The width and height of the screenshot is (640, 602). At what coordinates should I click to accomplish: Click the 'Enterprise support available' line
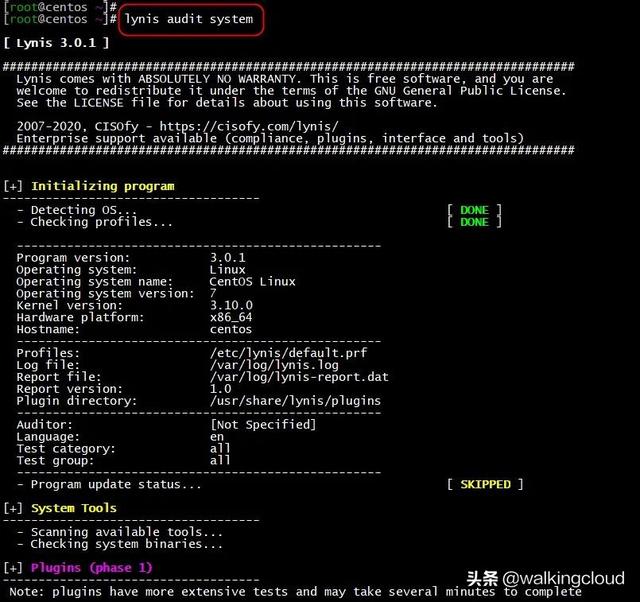[x=270, y=138]
